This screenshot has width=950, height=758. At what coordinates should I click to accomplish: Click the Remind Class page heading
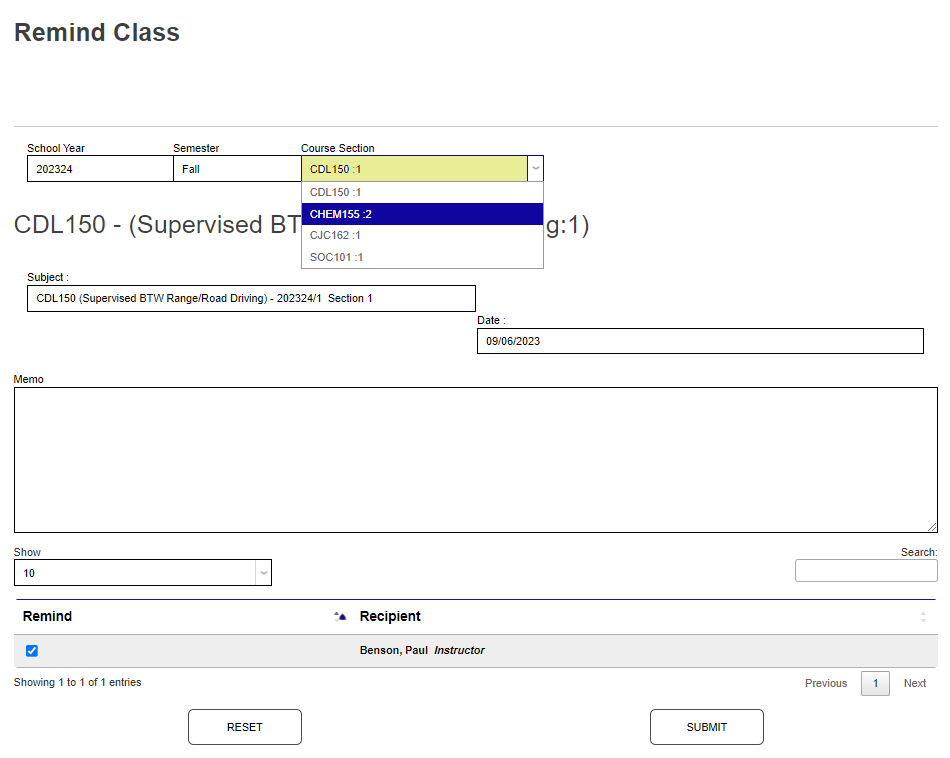pyautogui.click(x=97, y=32)
